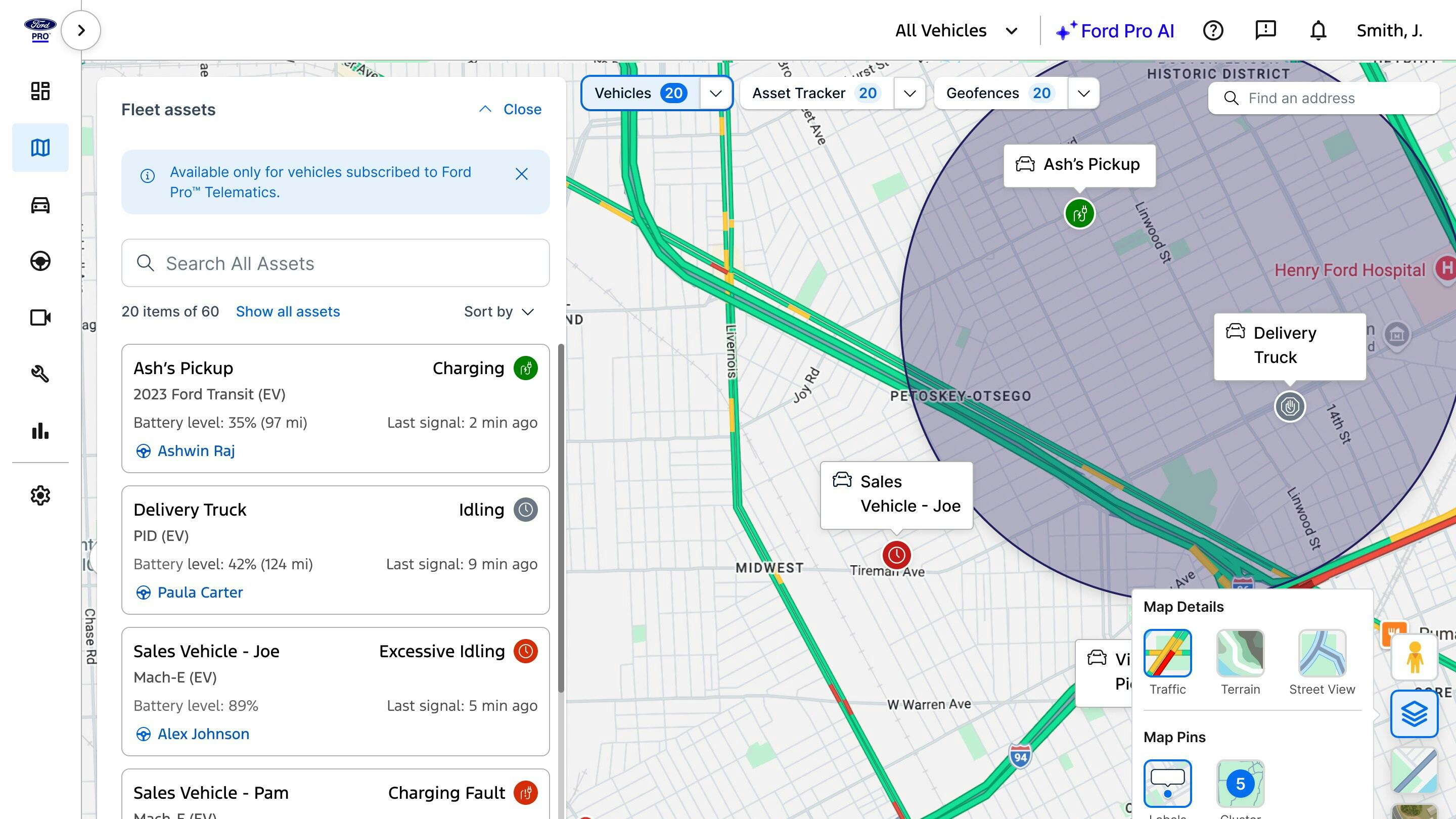The image size is (1456, 819).
Task: Open the vehicles car icon in sidebar
Action: (x=40, y=205)
